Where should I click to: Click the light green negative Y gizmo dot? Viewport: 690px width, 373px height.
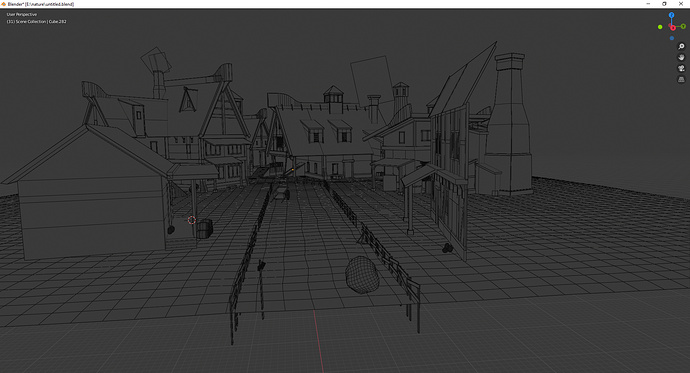click(660, 27)
